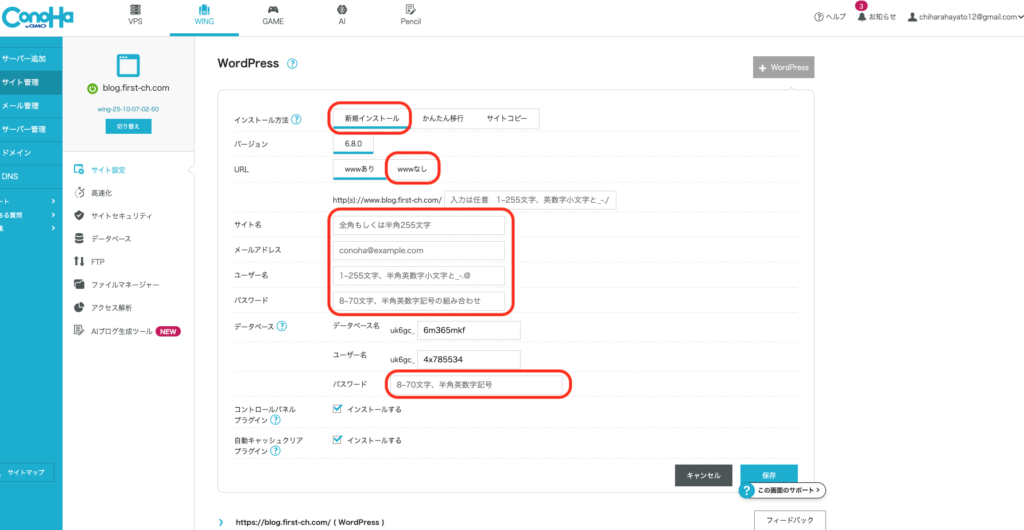Click the green power status icon for blog.first-ch.com
Viewport: 1024px width, 530px height.
coord(93,89)
